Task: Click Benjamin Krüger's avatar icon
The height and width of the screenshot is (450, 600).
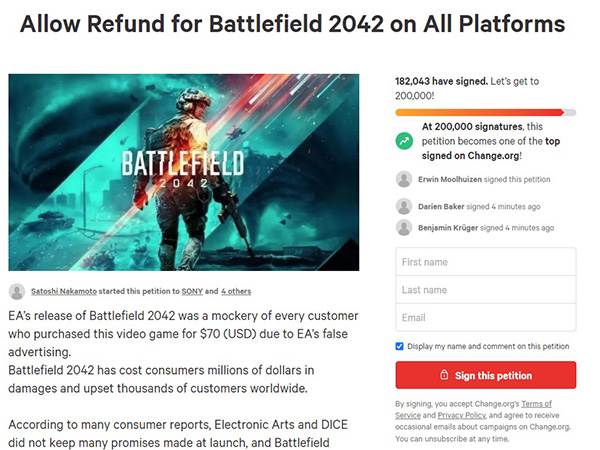Action: pos(404,227)
